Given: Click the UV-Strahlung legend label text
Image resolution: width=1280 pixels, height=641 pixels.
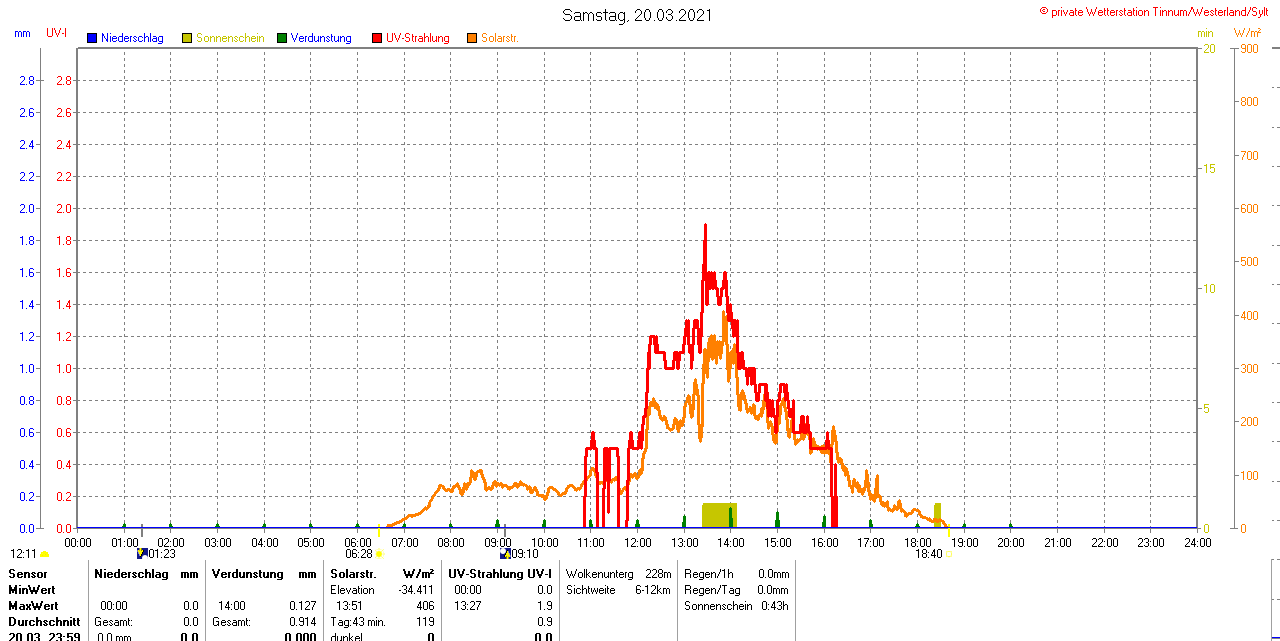Looking at the screenshot, I should click(418, 38).
